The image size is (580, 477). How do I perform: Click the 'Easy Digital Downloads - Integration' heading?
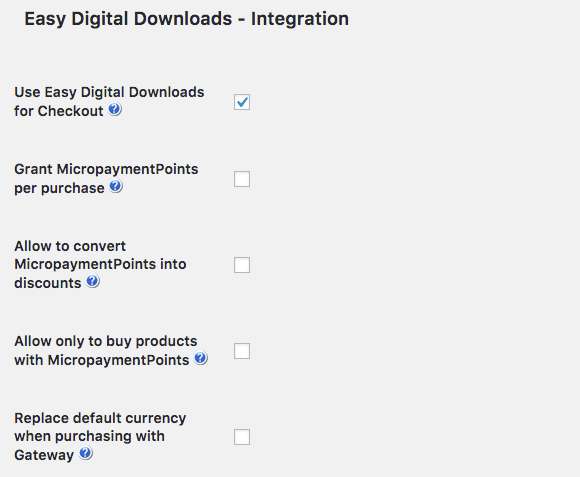click(x=186, y=19)
